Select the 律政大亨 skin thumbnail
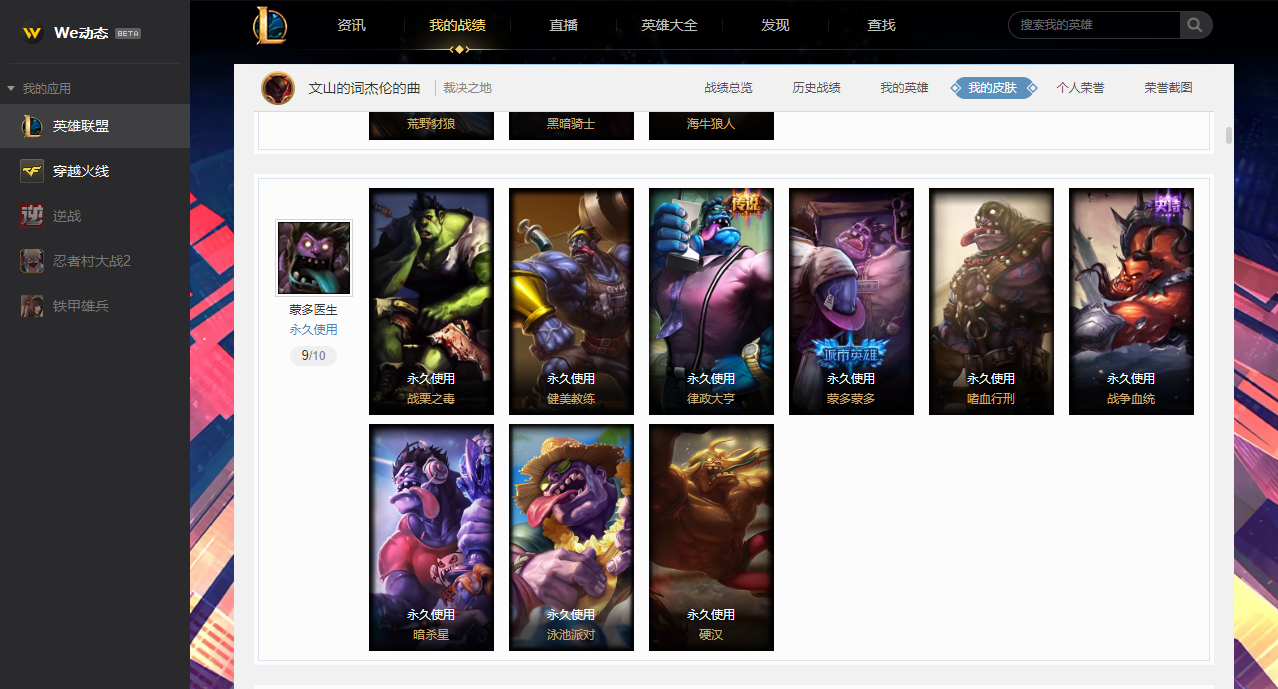Image resolution: width=1278 pixels, height=689 pixels. (711, 301)
